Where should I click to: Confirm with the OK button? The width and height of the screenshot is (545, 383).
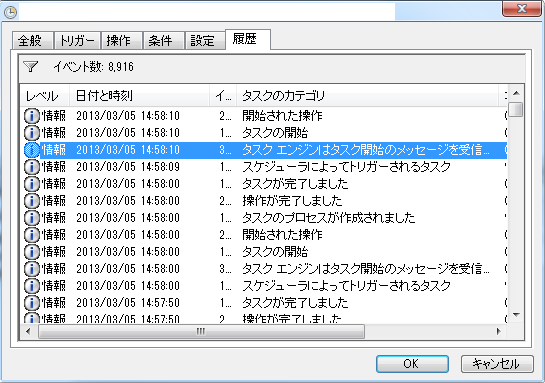(412, 364)
